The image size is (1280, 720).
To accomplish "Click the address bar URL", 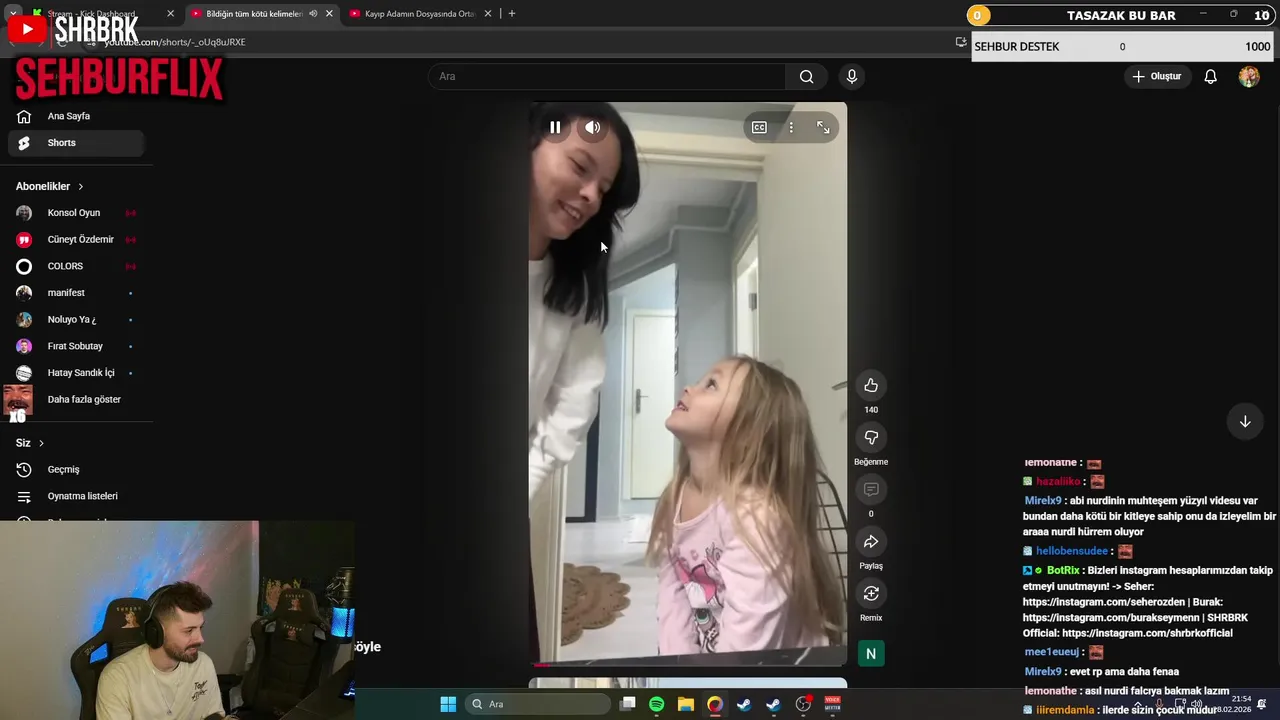I will tap(175, 42).
